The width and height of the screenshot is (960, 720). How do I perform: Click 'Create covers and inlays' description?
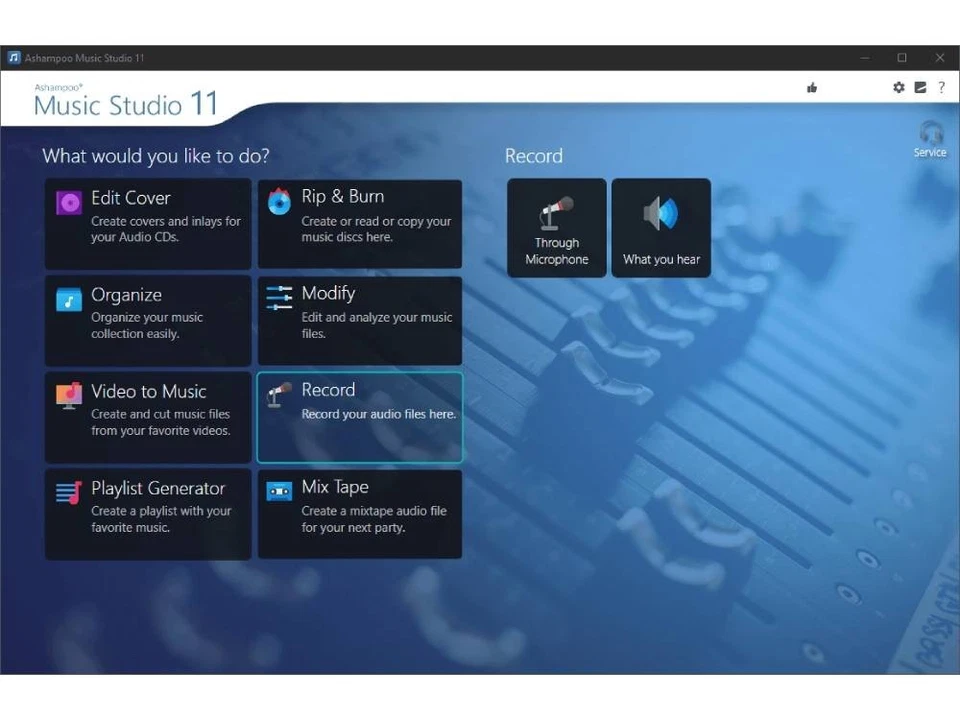click(166, 229)
